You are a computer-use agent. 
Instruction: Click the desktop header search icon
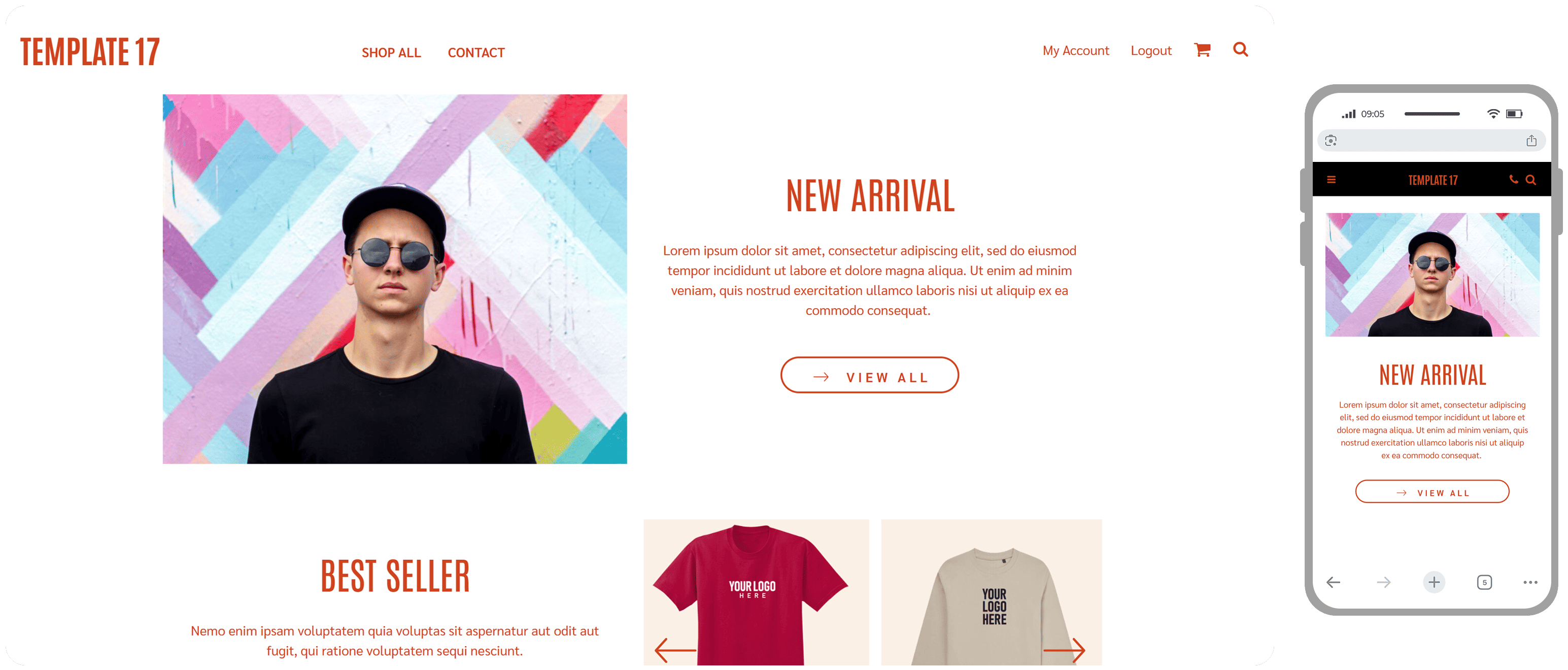point(1241,49)
